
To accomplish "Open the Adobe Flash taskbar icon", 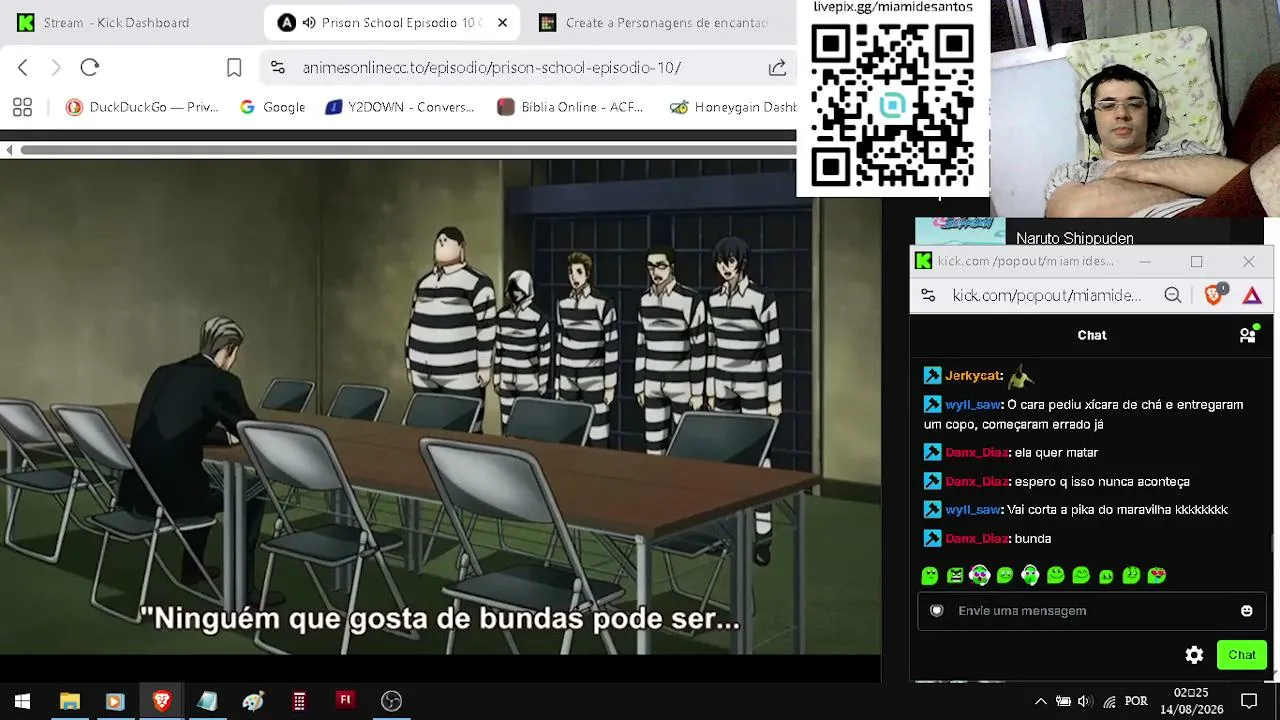I will coord(345,701).
